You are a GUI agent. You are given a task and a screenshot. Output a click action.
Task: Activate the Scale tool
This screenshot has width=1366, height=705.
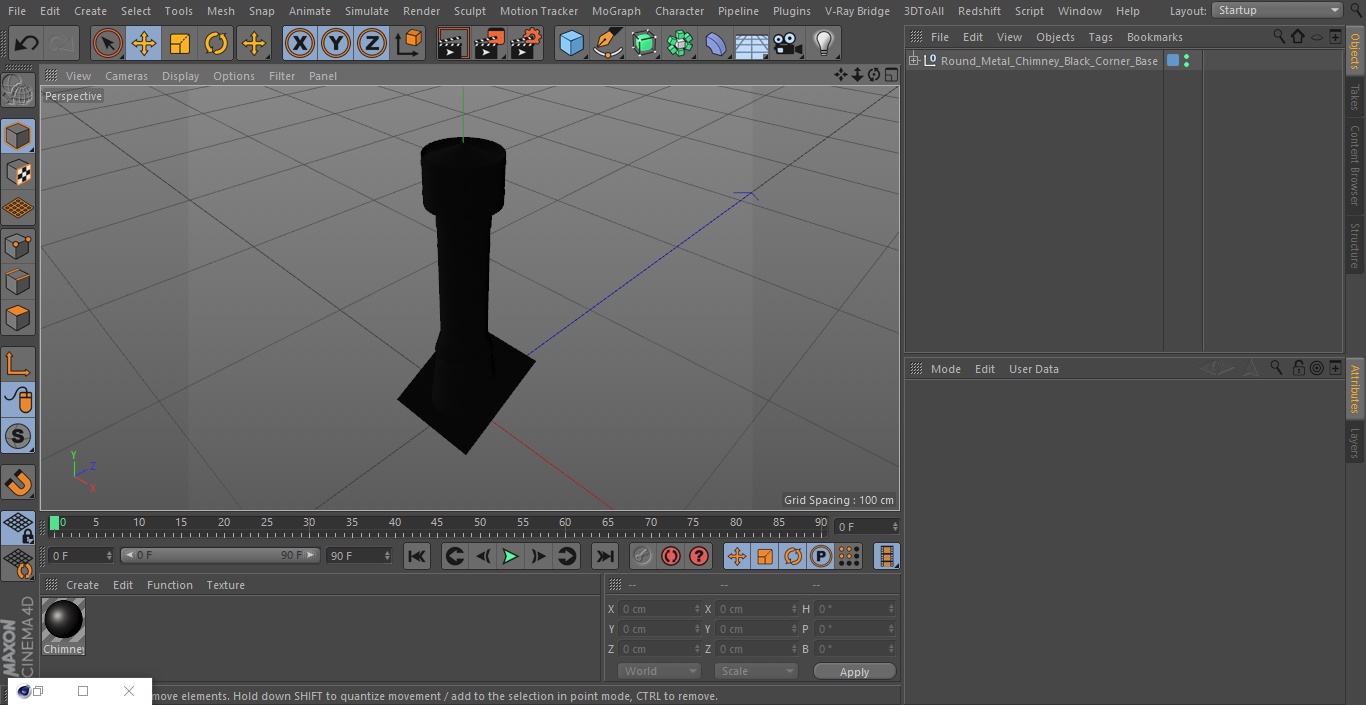(x=180, y=43)
